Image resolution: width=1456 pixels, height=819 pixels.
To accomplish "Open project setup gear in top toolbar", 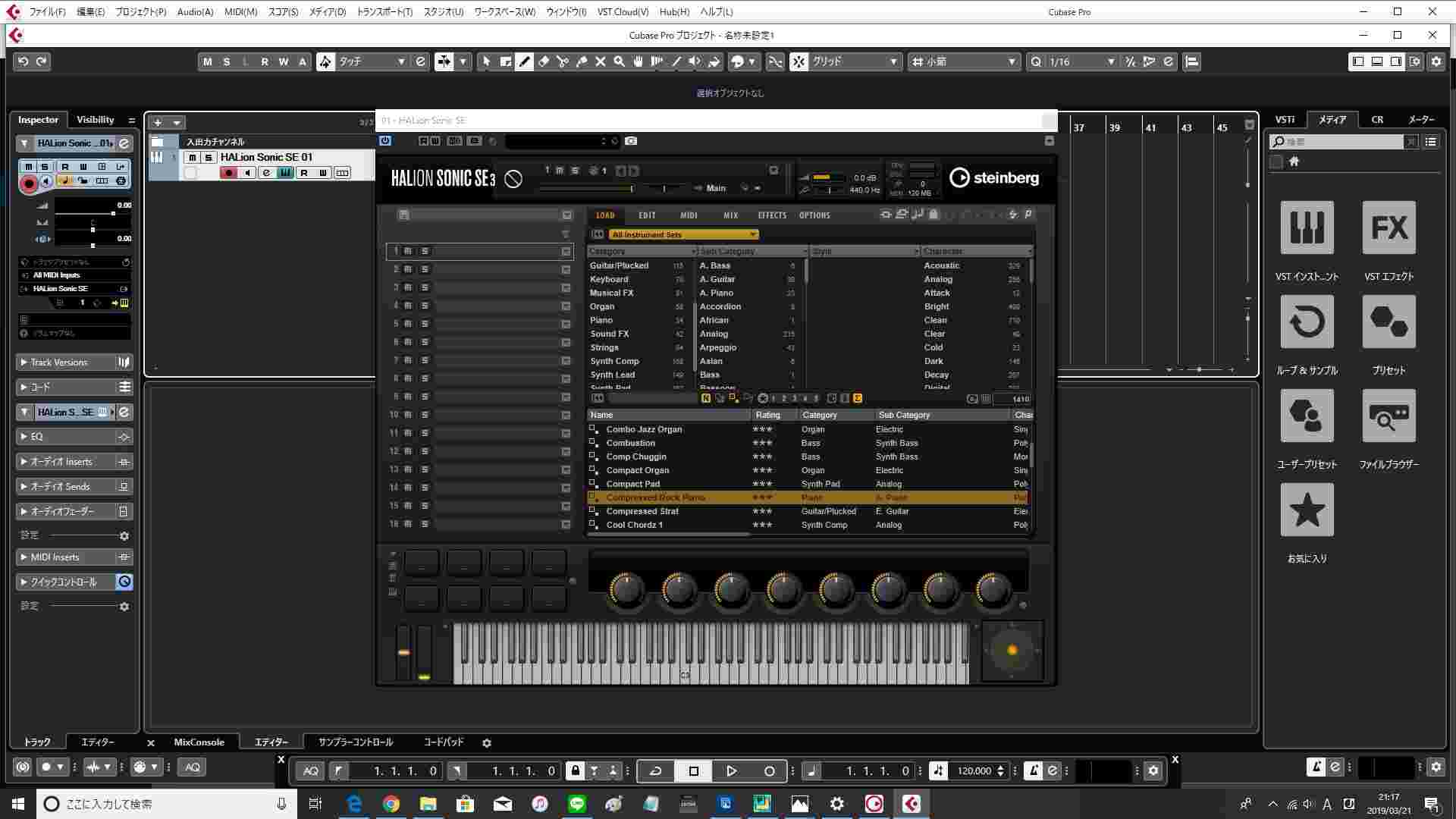I will [x=1436, y=61].
